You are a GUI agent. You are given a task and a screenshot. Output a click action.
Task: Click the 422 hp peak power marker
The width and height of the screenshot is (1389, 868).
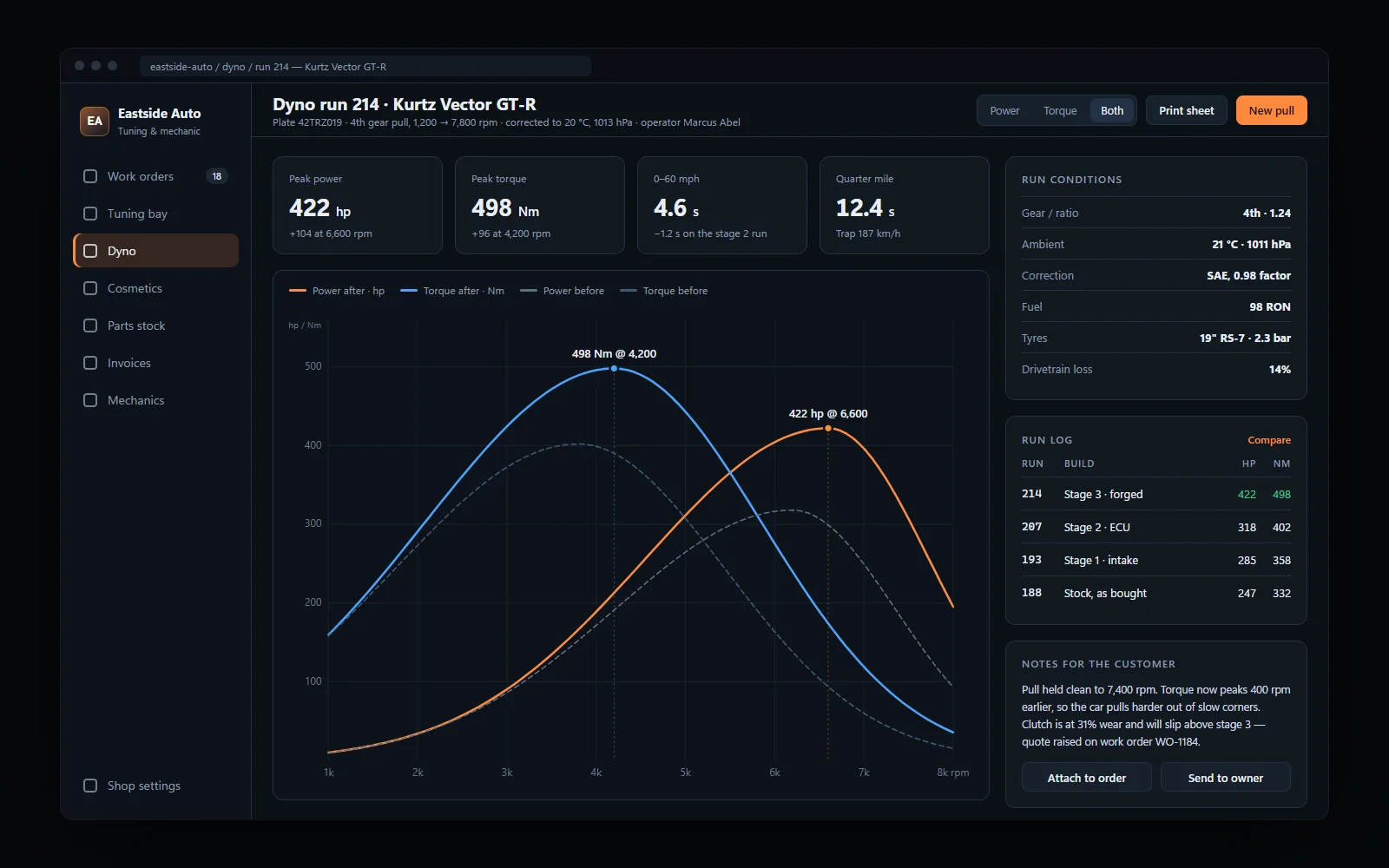828,429
